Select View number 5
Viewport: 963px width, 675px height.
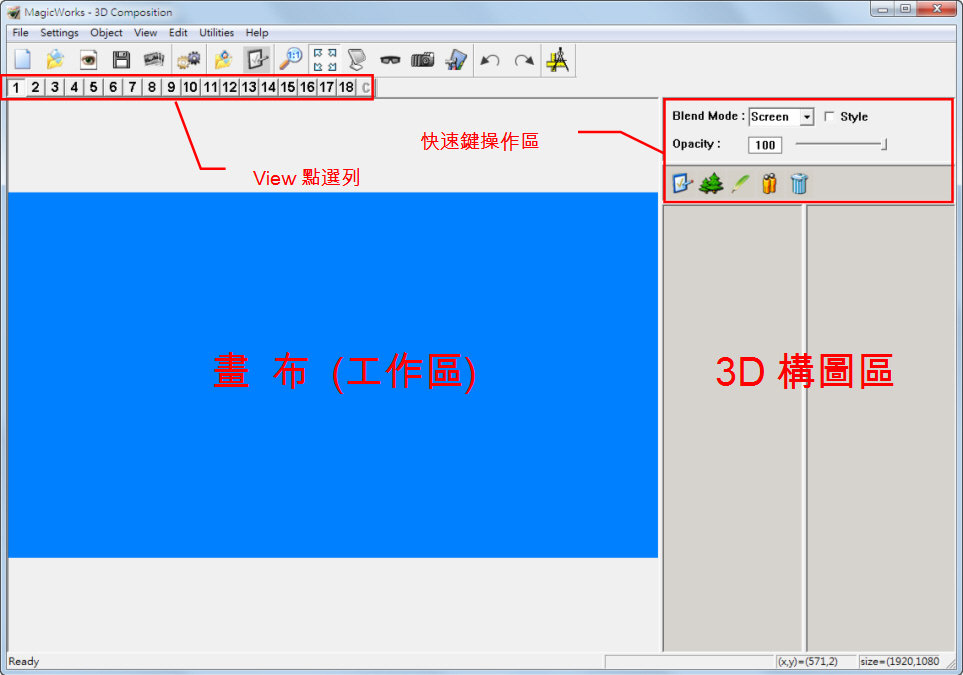(93, 87)
